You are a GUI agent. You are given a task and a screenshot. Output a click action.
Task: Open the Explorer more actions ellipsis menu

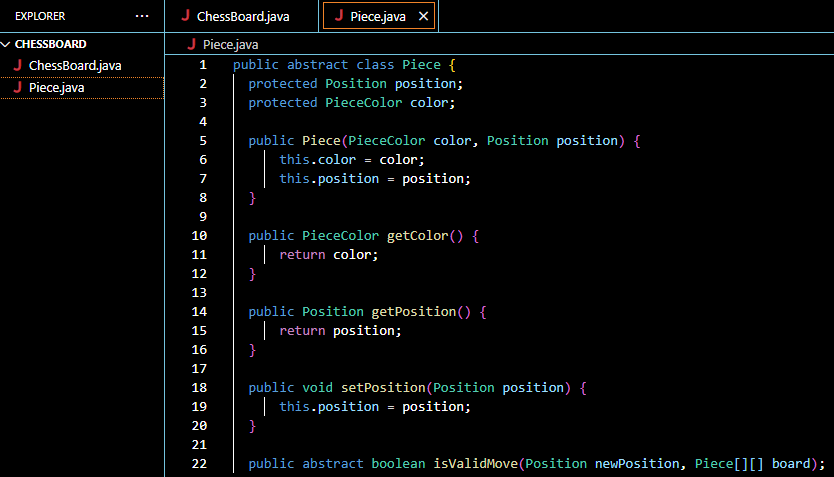pyautogui.click(x=142, y=16)
